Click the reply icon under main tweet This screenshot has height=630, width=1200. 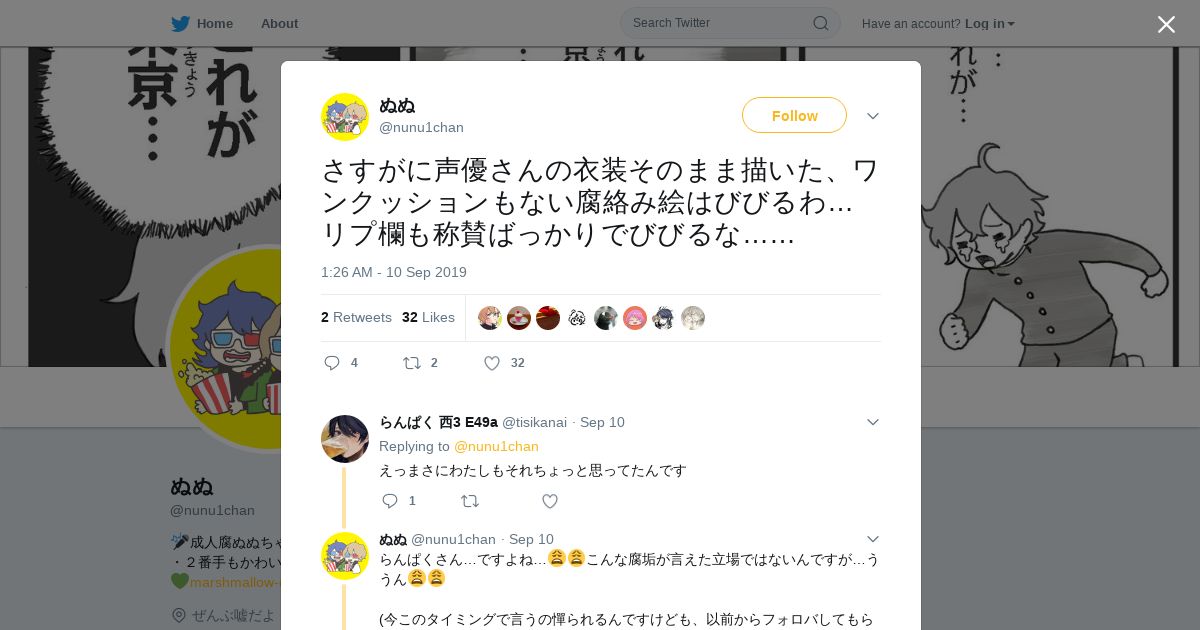332,363
